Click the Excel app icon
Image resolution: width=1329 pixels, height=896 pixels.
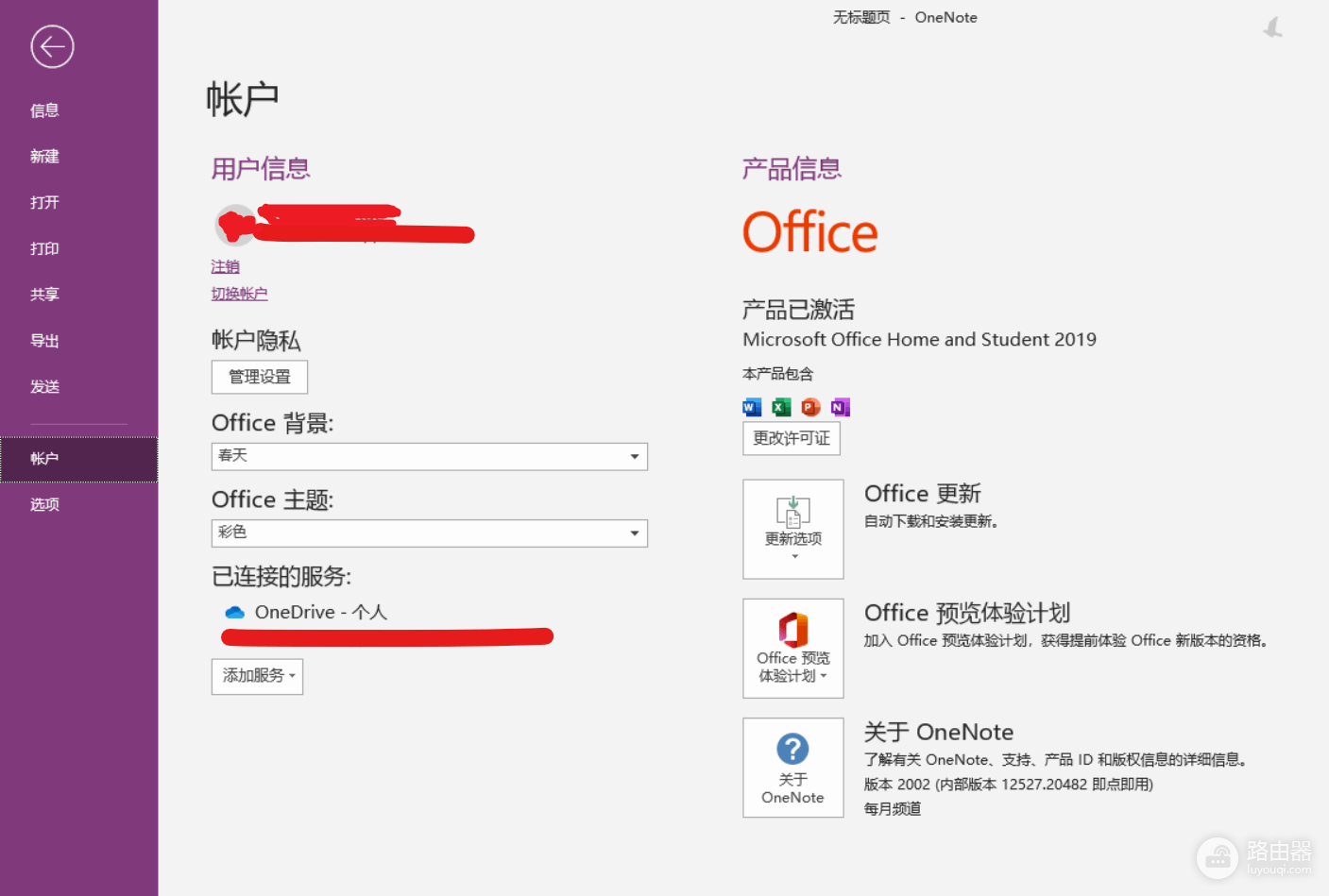coord(781,407)
